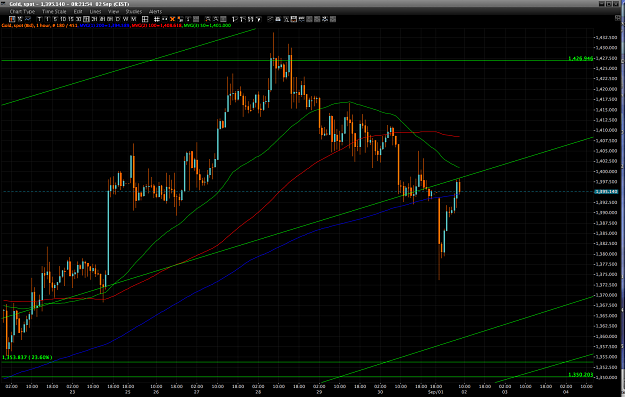Switch to tick (T) time interval

[39, 19]
